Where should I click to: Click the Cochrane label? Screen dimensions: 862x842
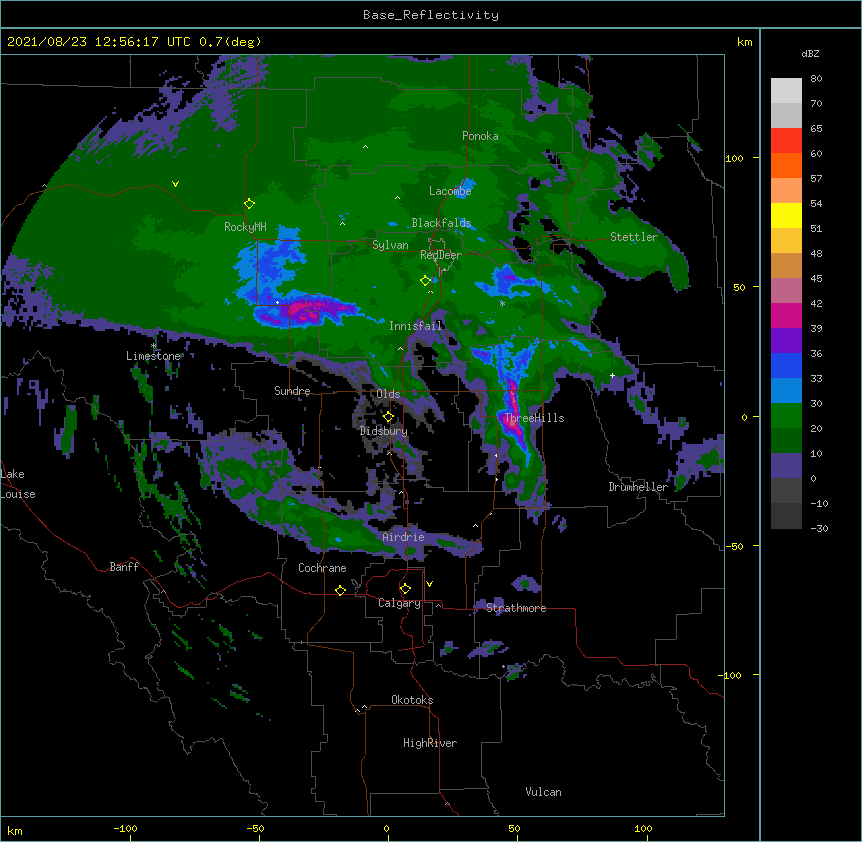pyautogui.click(x=322, y=568)
